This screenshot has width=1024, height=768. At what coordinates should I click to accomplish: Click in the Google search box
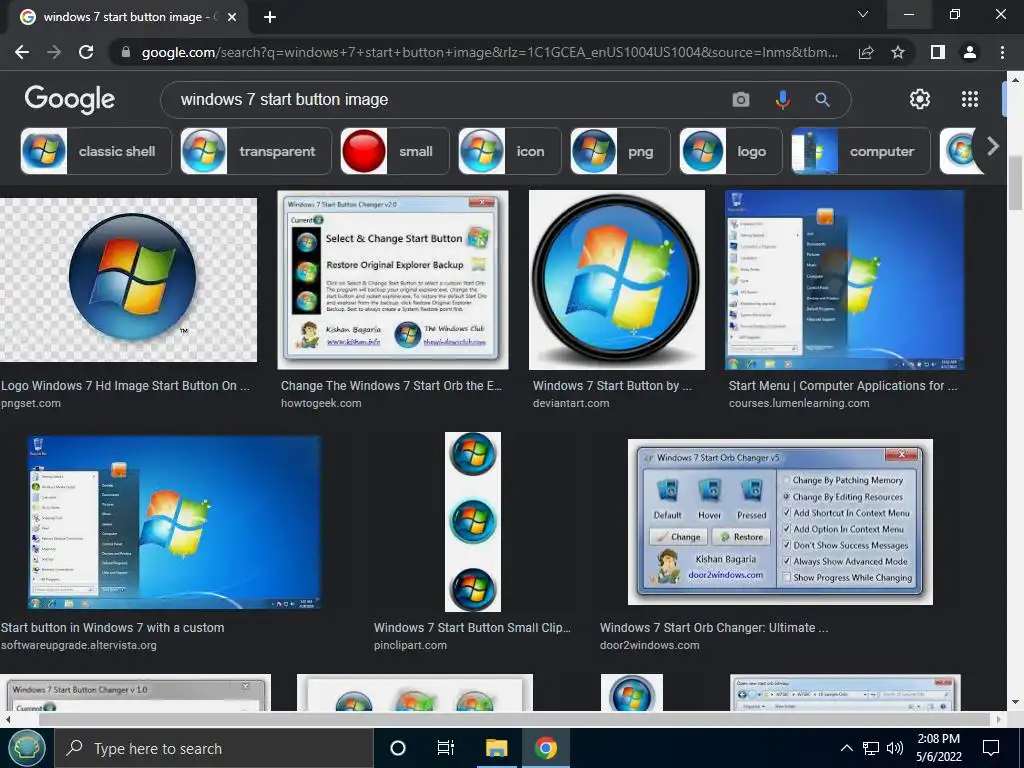tap(451, 99)
